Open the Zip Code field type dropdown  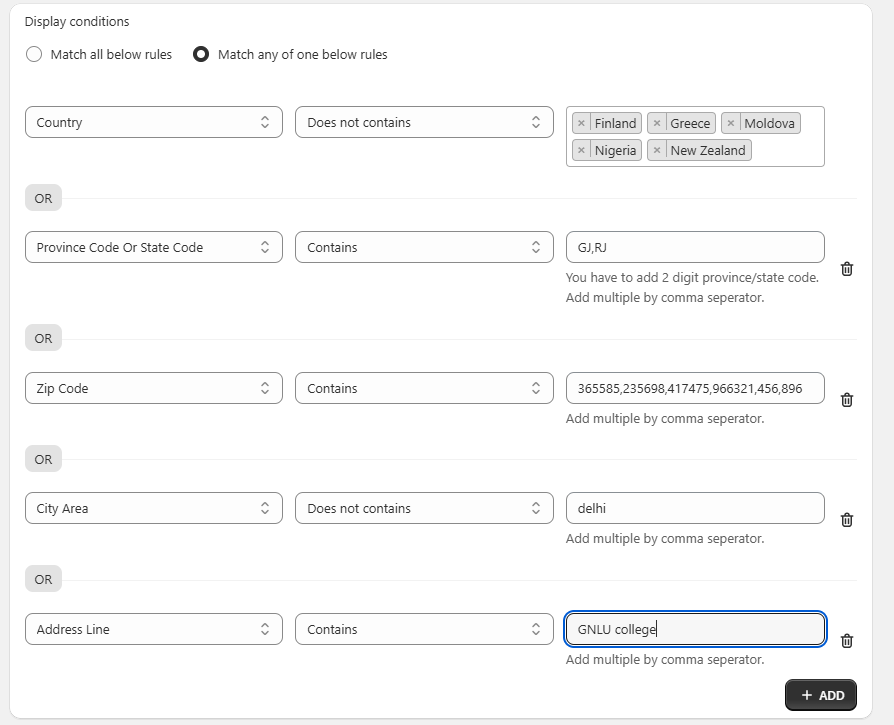tap(153, 388)
